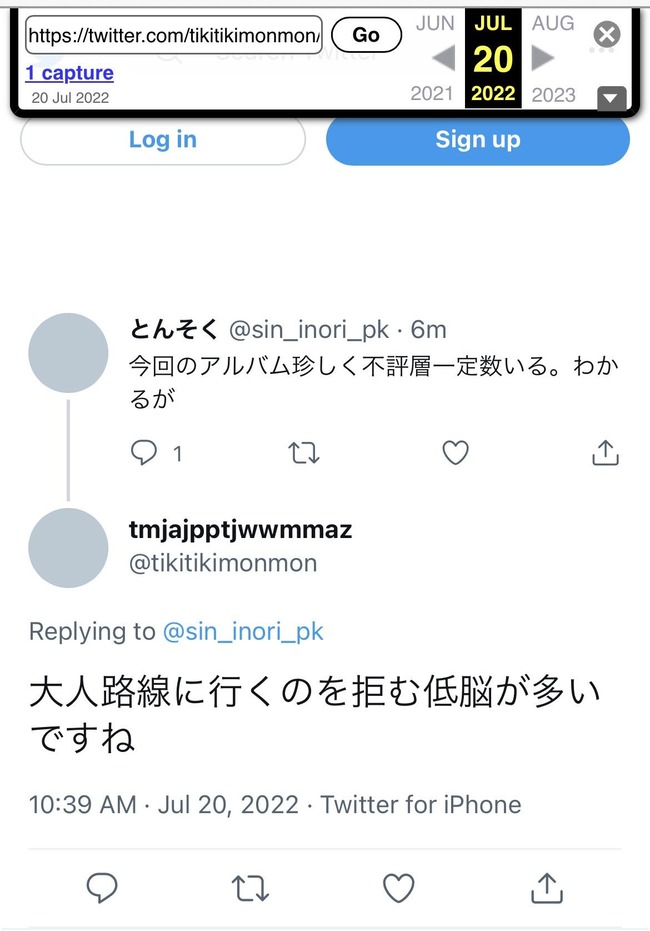Retweet the tmjajpptjwwmmaz tweet
The image size is (650, 931).
click(x=248, y=887)
